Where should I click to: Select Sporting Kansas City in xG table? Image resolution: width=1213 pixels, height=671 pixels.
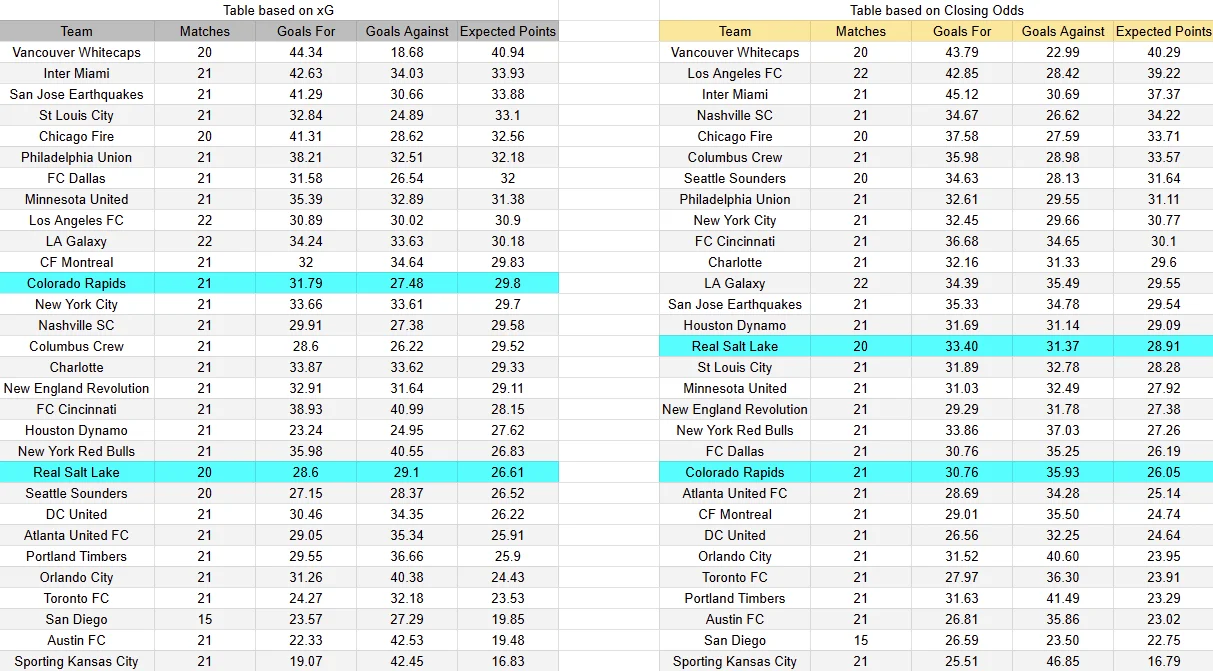77,661
